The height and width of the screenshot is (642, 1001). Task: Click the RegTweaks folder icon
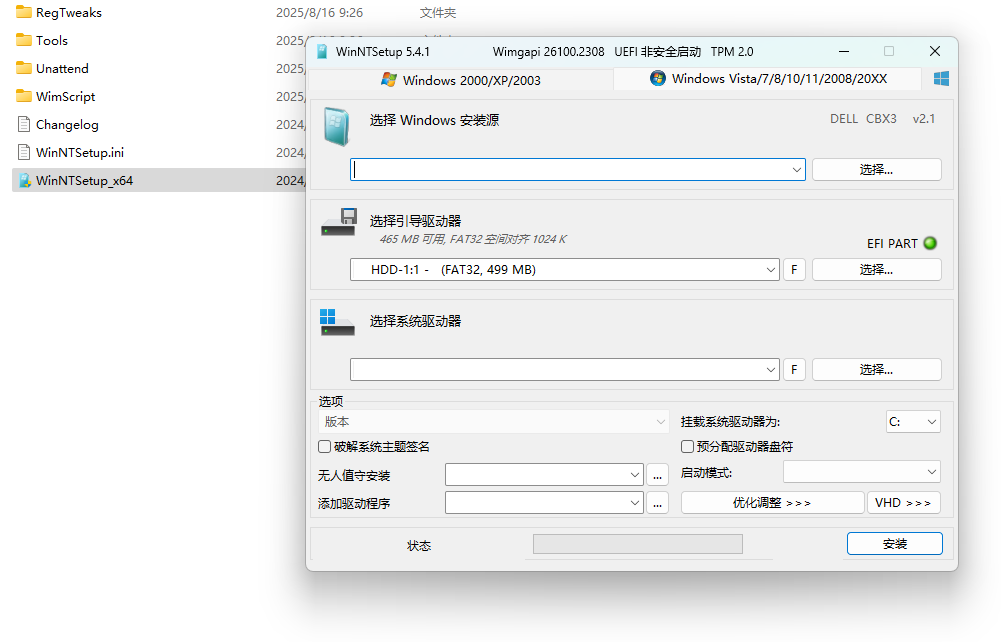click(24, 12)
